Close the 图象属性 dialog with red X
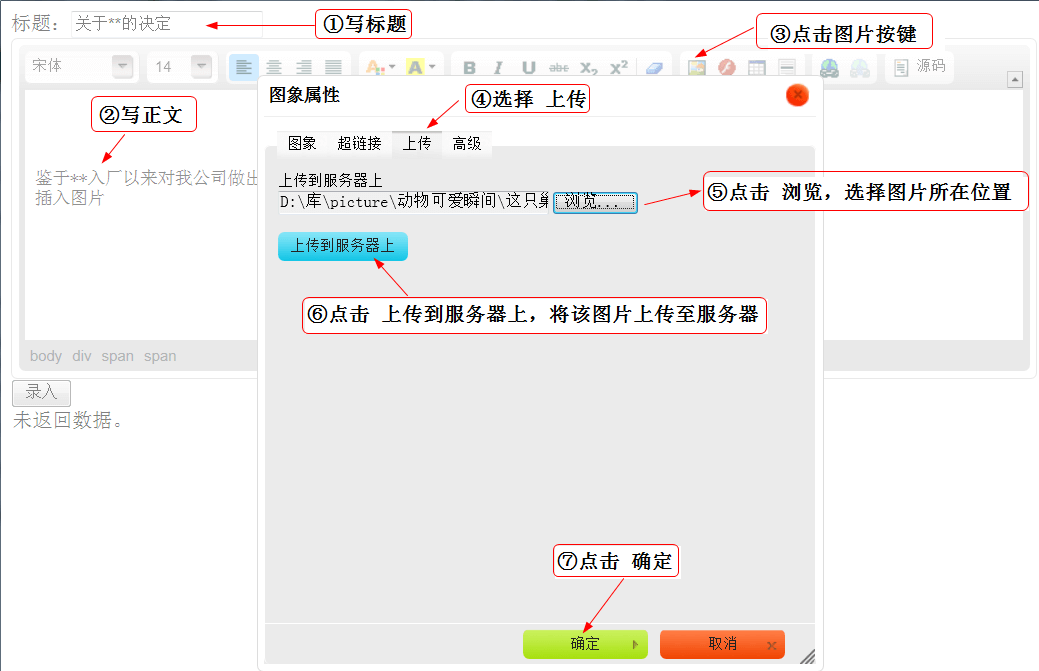The width and height of the screenshot is (1039, 671). click(797, 95)
